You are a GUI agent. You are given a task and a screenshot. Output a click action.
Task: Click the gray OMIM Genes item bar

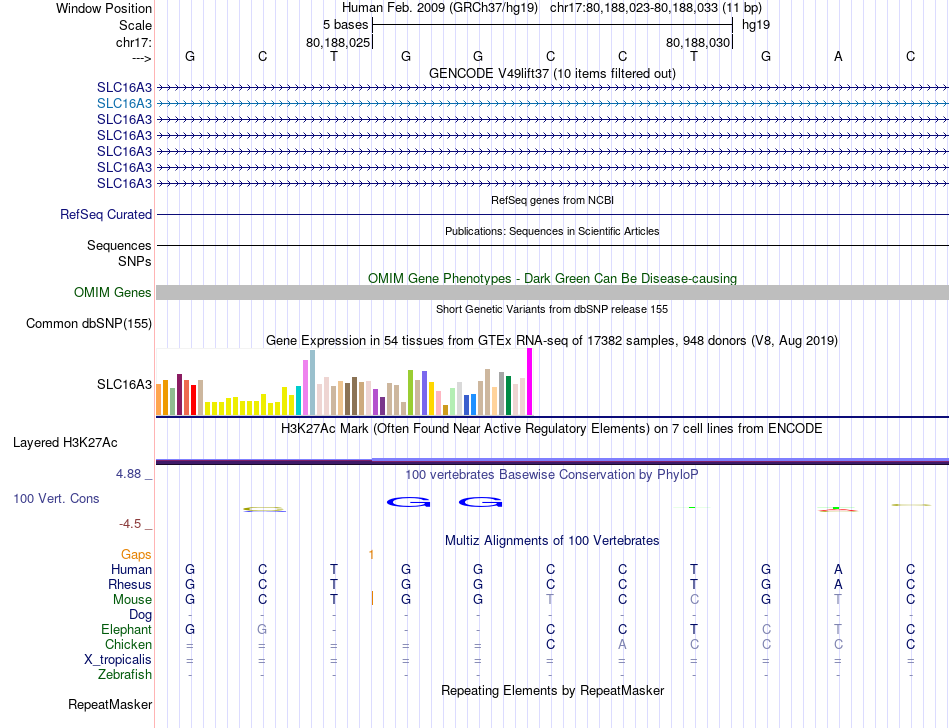(552, 293)
